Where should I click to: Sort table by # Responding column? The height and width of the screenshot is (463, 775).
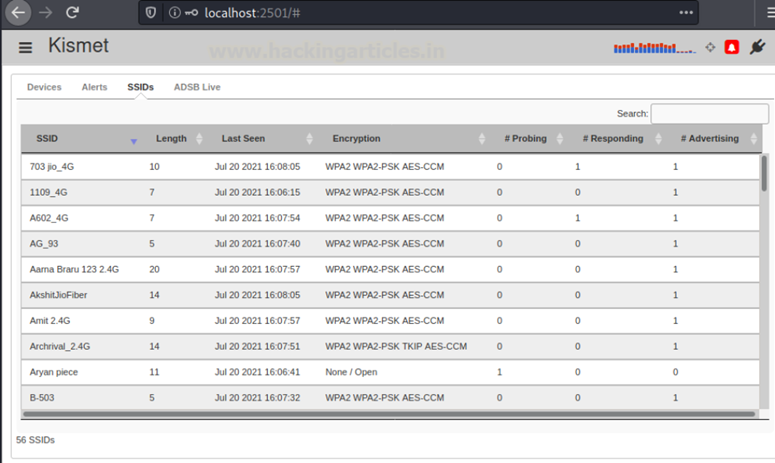point(616,138)
